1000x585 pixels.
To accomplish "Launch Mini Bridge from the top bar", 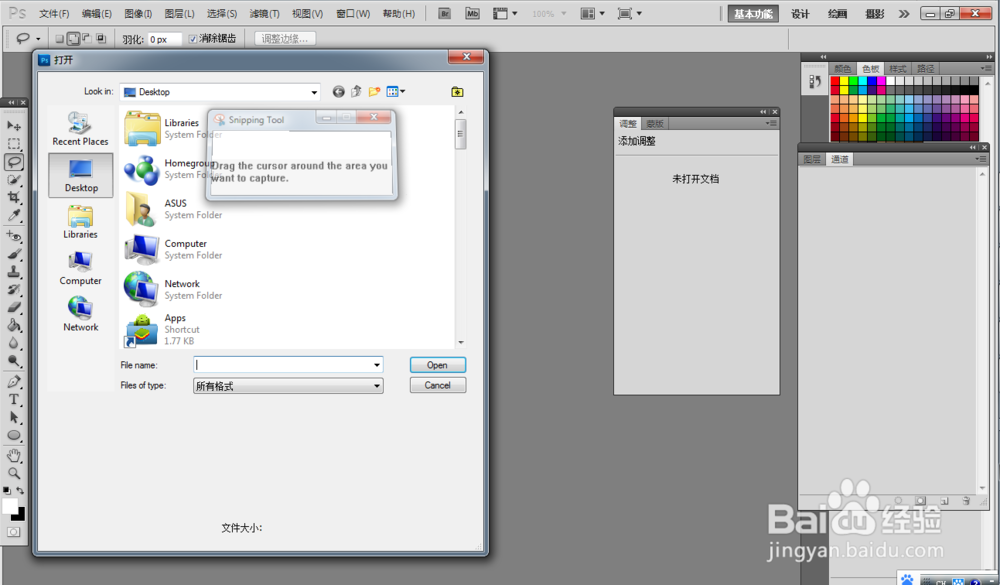I will coord(472,13).
